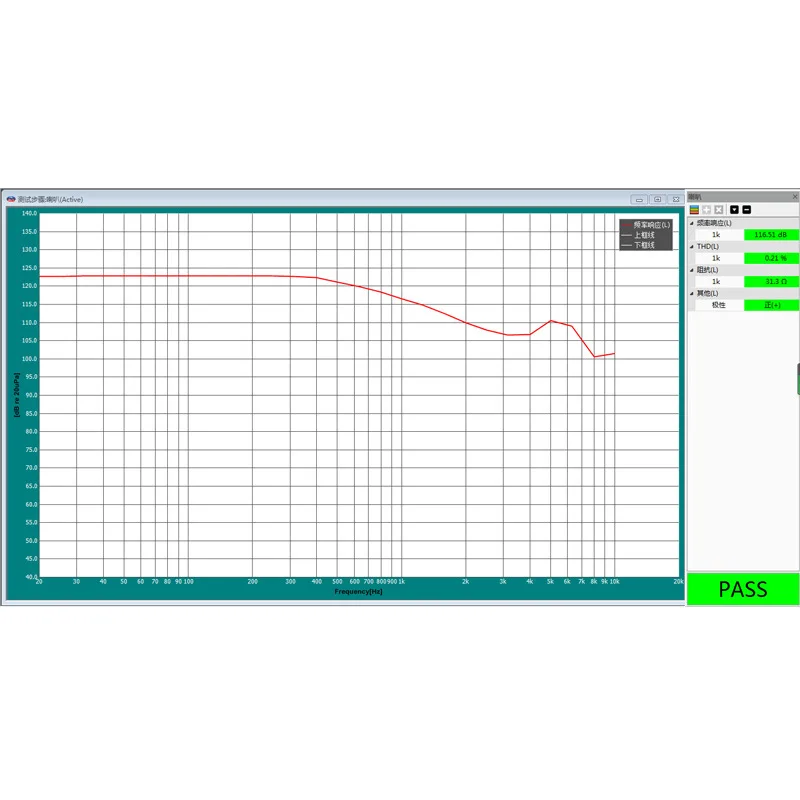
Task: Restore the chart window using middle title button
Action: click(x=658, y=199)
